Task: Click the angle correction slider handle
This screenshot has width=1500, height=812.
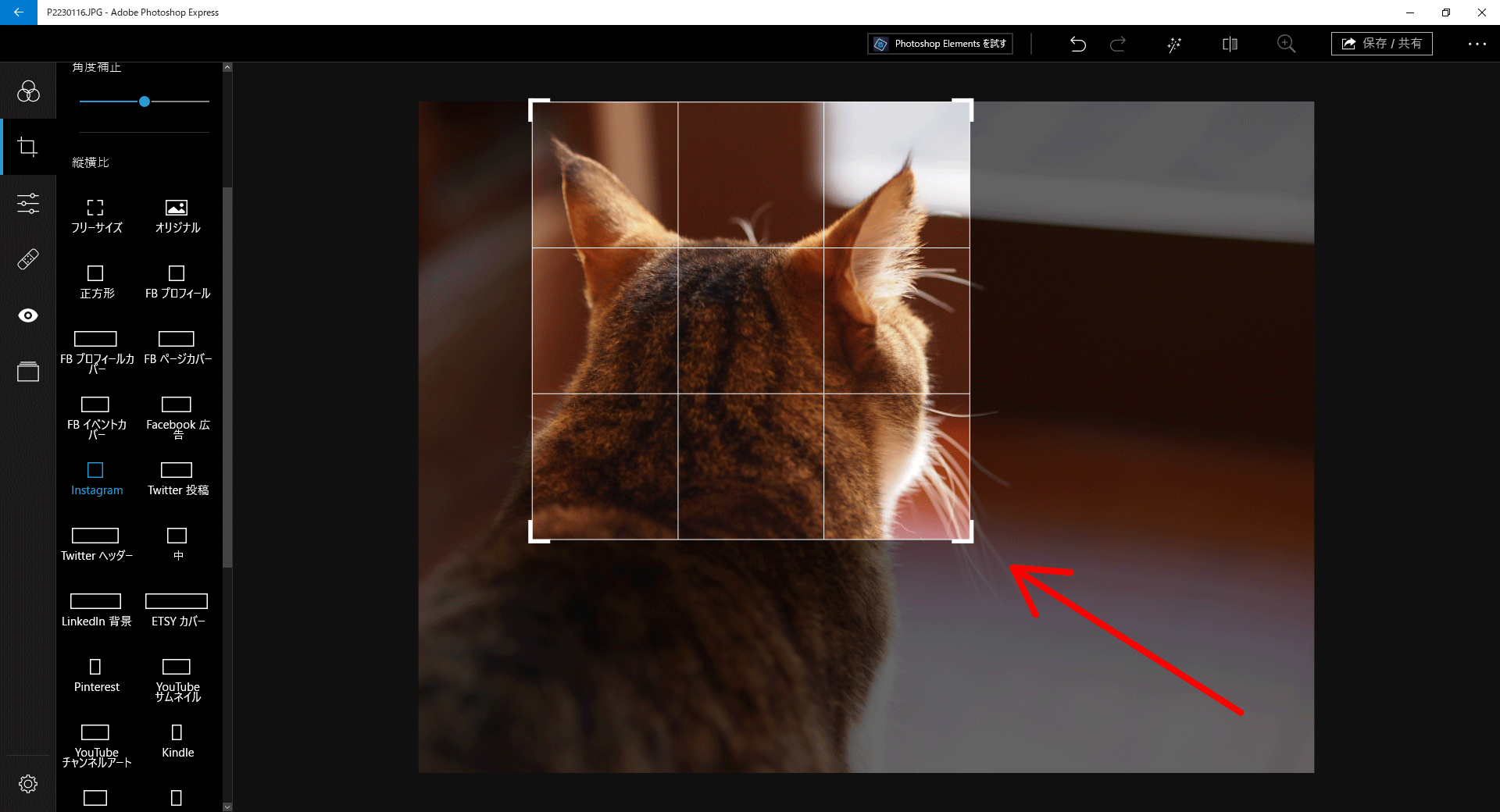Action: coord(145,101)
